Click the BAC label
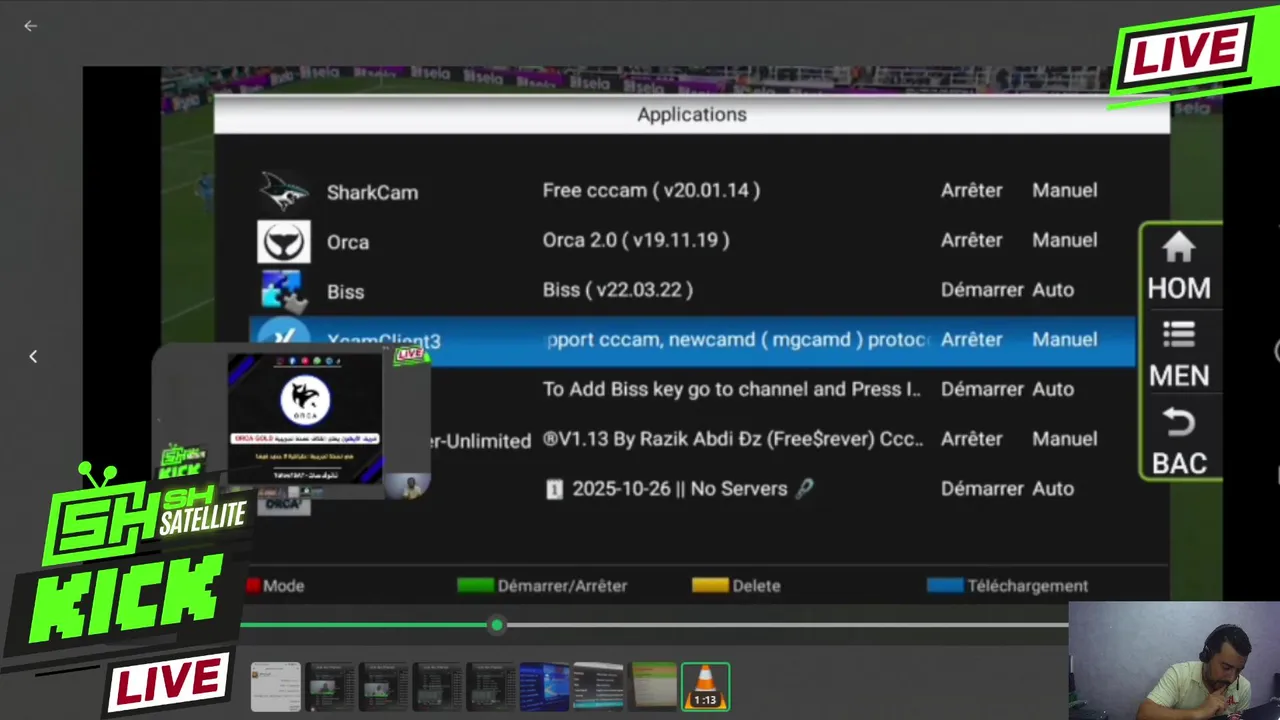The width and height of the screenshot is (1280, 720). 1179,464
